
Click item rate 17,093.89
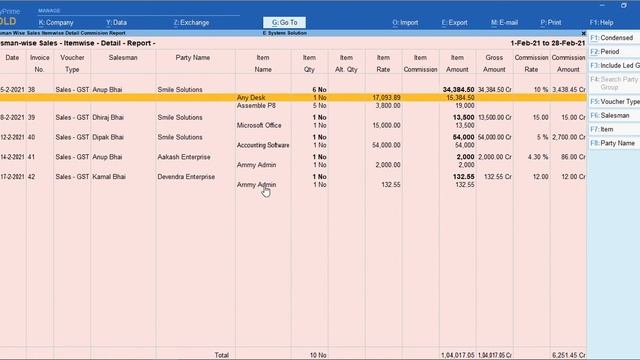click(386, 98)
